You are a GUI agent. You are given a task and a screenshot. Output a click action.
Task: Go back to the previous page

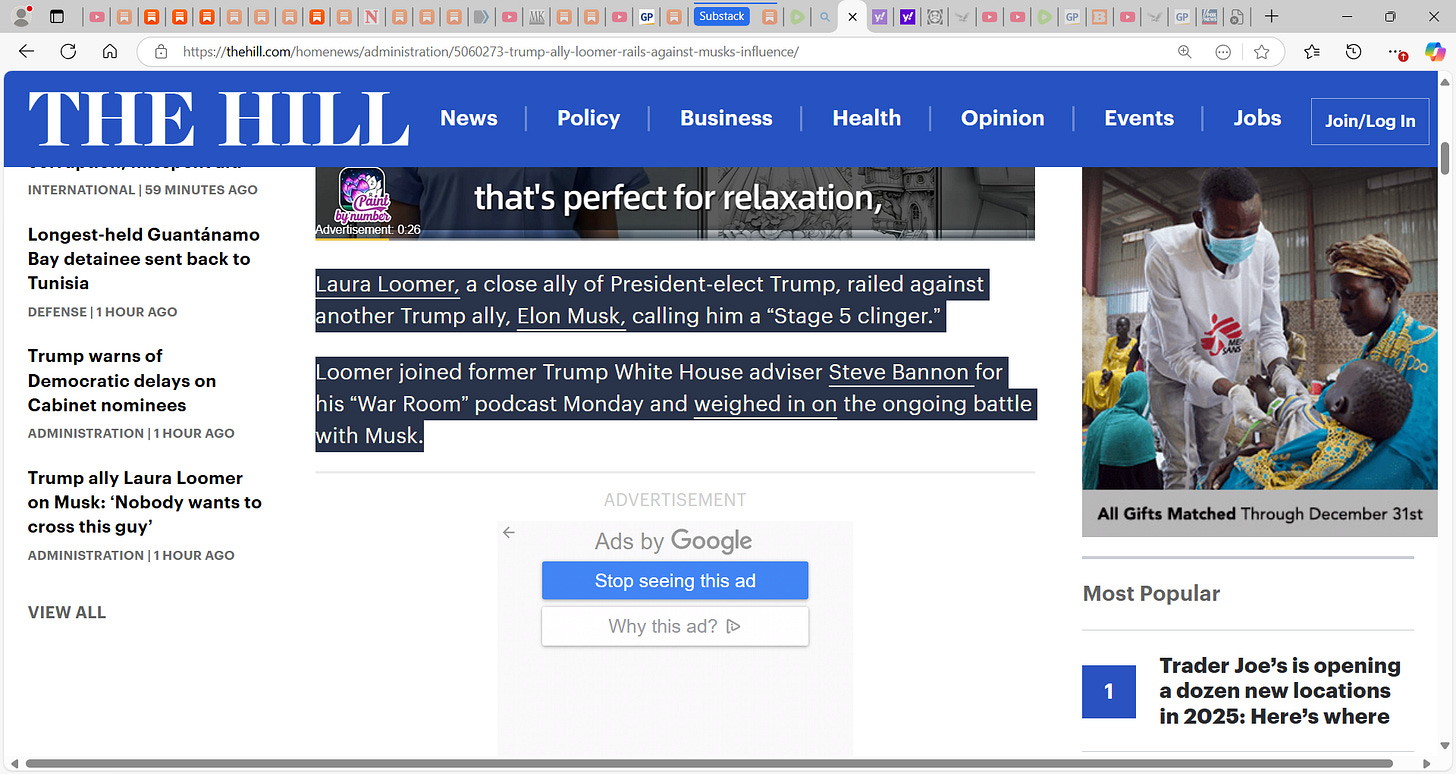(26, 52)
